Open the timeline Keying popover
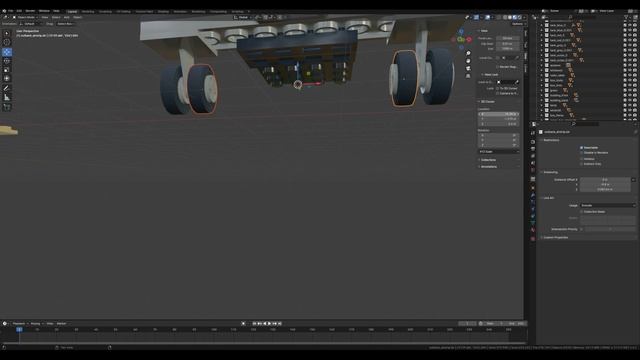Image resolution: width=640 pixels, height=360 pixels. click(x=36, y=323)
